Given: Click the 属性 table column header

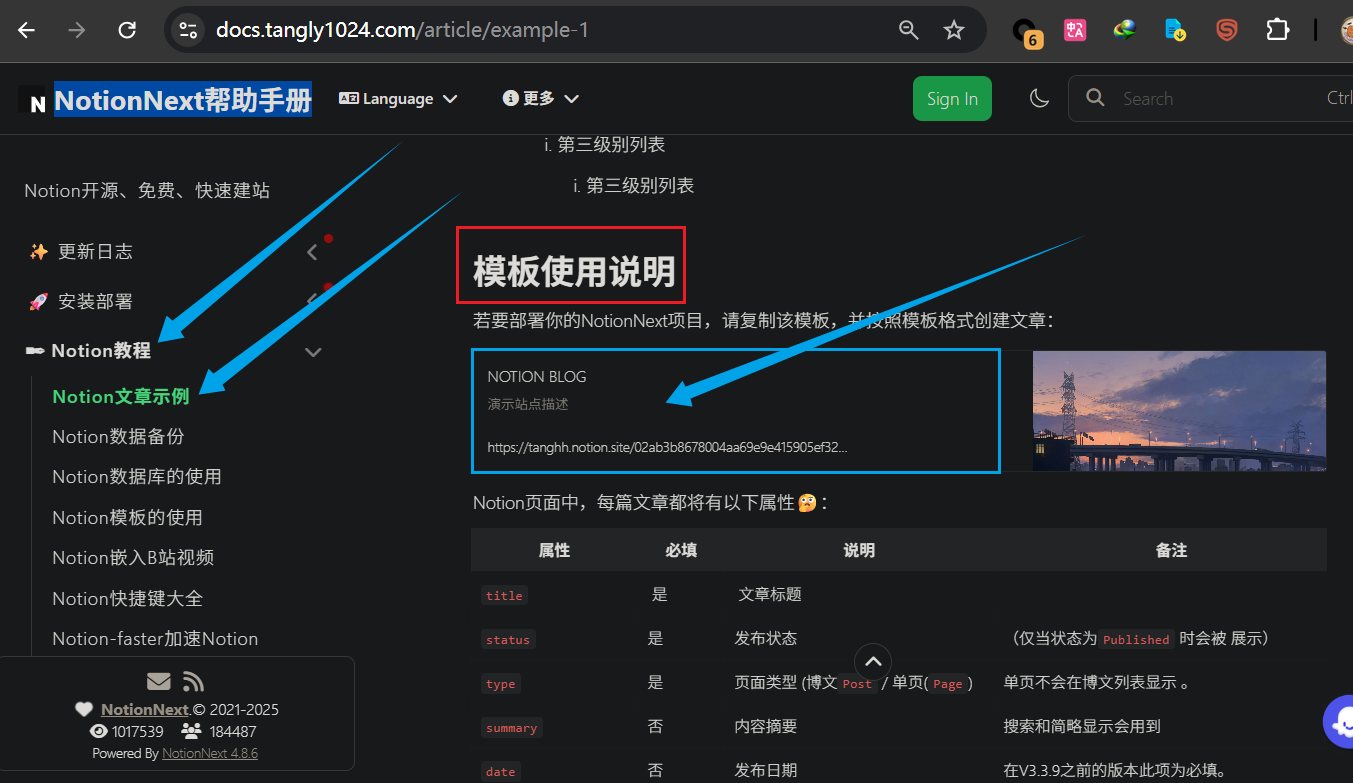Looking at the screenshot, I should pyautogui.click(x=554, y=550).
